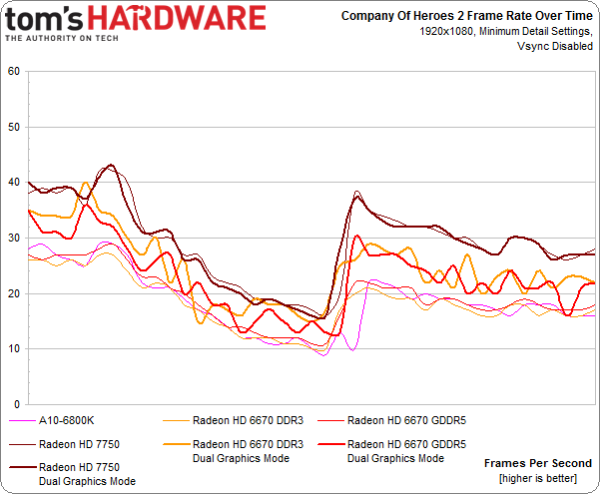The image size is (600, 494).
Task: Click the y-axis label 20
Action: 14,293
